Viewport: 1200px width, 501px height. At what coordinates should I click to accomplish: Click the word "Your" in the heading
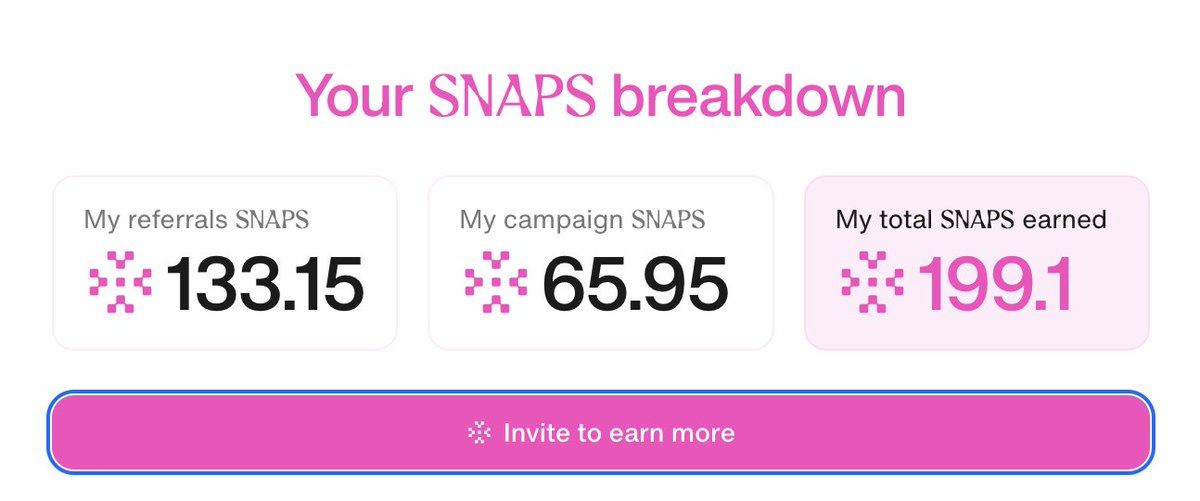[355, 96]
